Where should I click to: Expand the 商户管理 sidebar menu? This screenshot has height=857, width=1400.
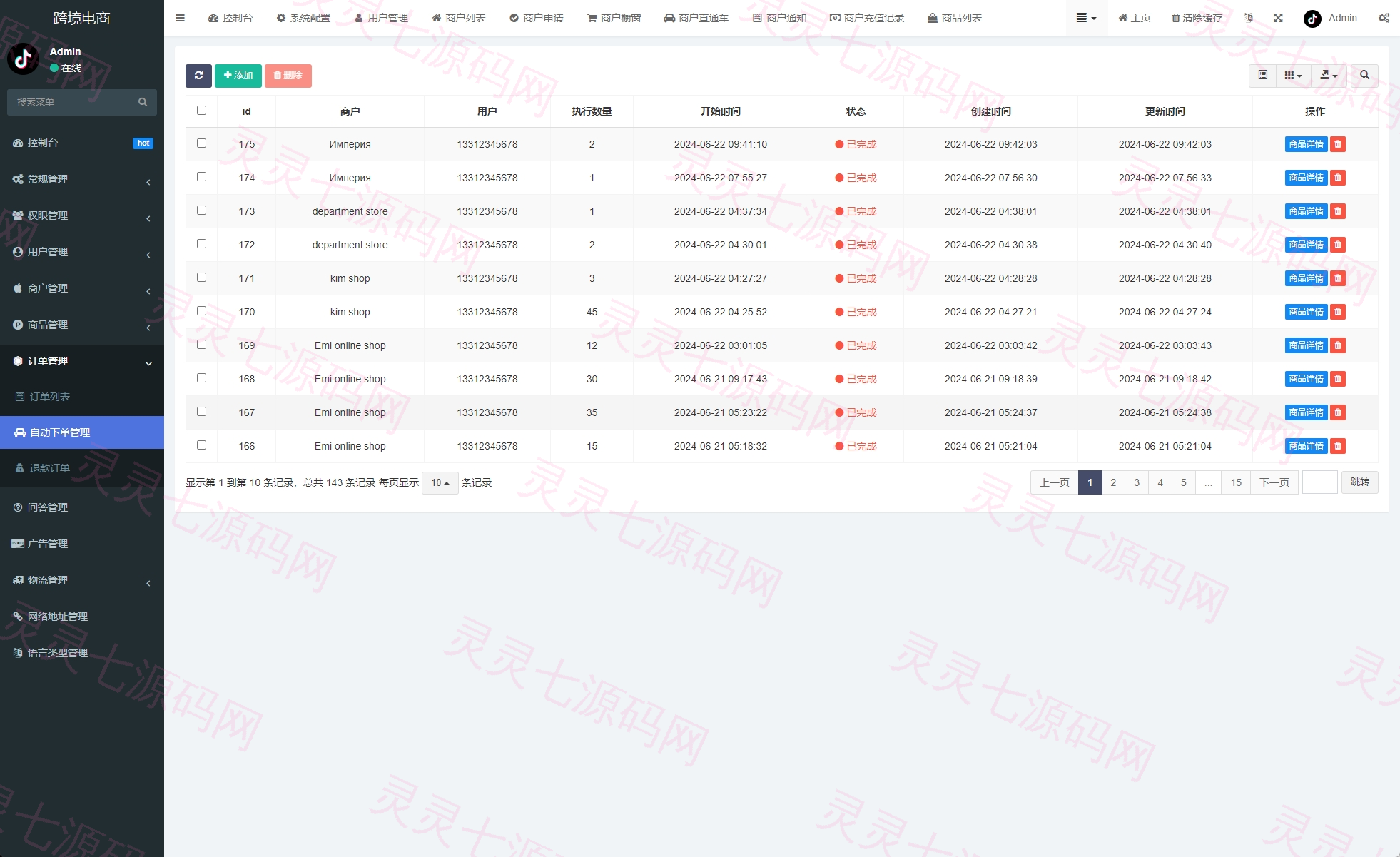[82, 288]
